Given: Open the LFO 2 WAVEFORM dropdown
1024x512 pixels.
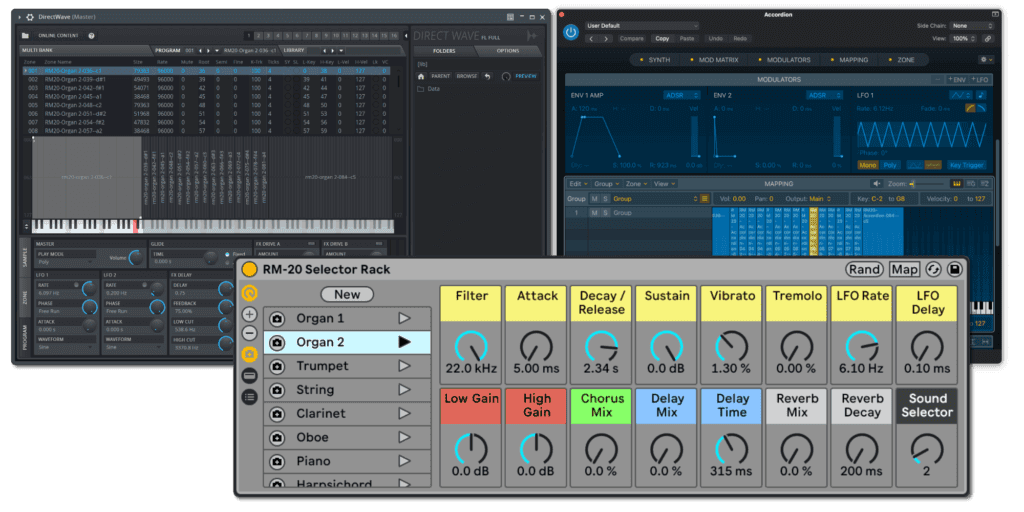Looking at the screenshot, I should click(x=134, y=347).
